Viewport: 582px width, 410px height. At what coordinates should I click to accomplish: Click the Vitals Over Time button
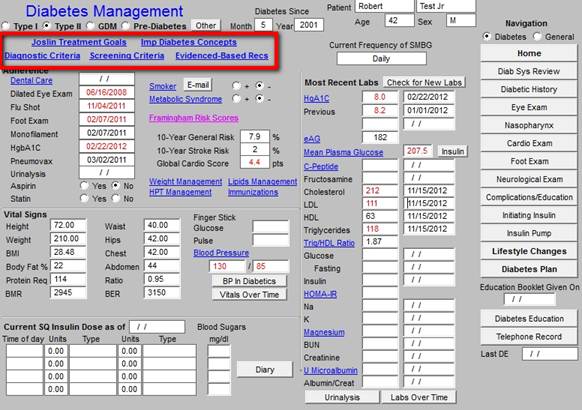tap(249, 295)
